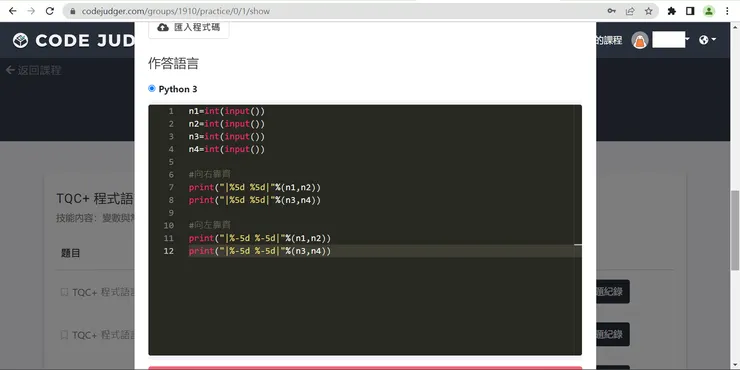Click the share page icon
This screenshot has width=740, height=370.
[x=630, y=11]
